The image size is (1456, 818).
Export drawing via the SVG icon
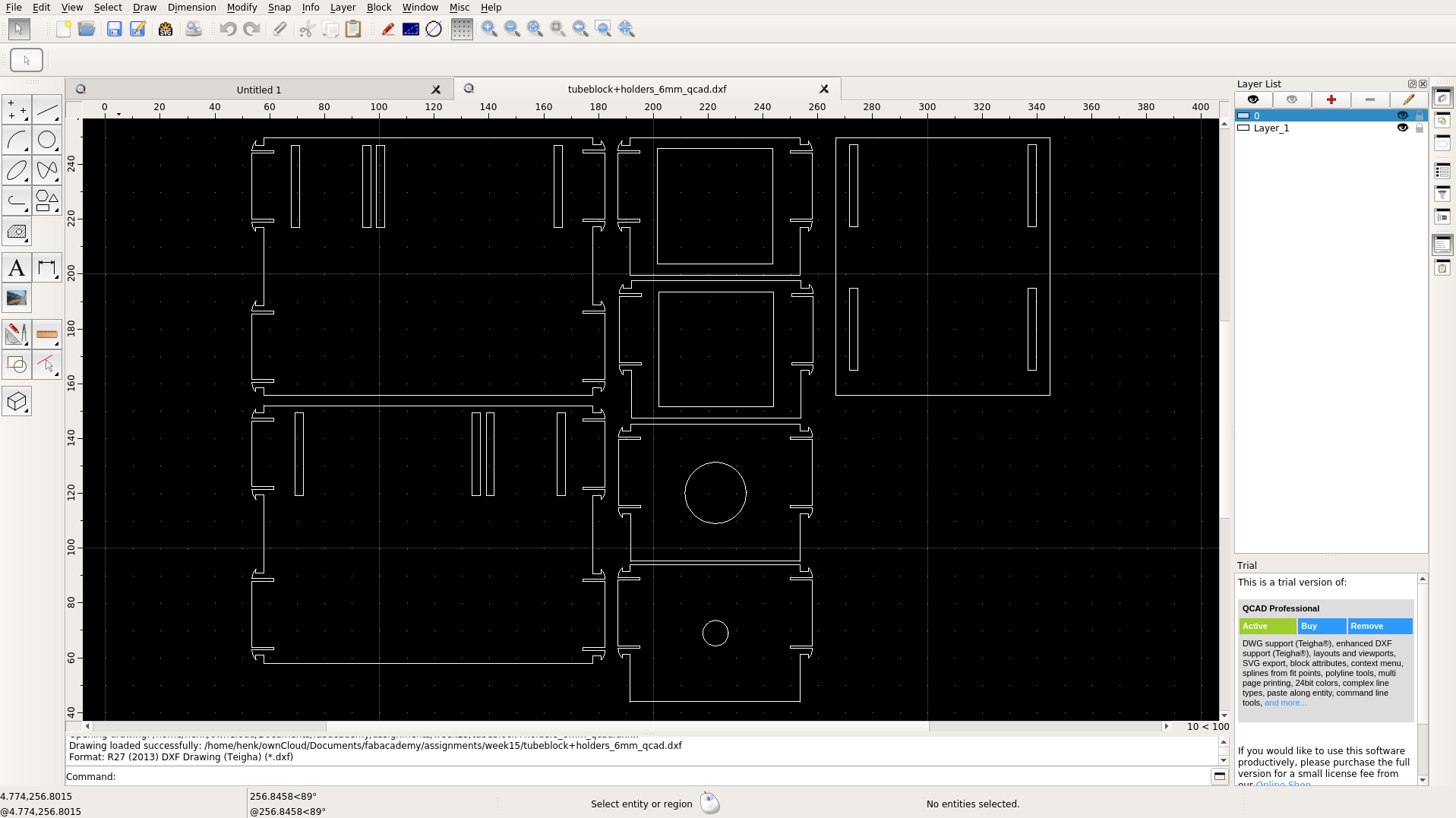tap(165, 29)
